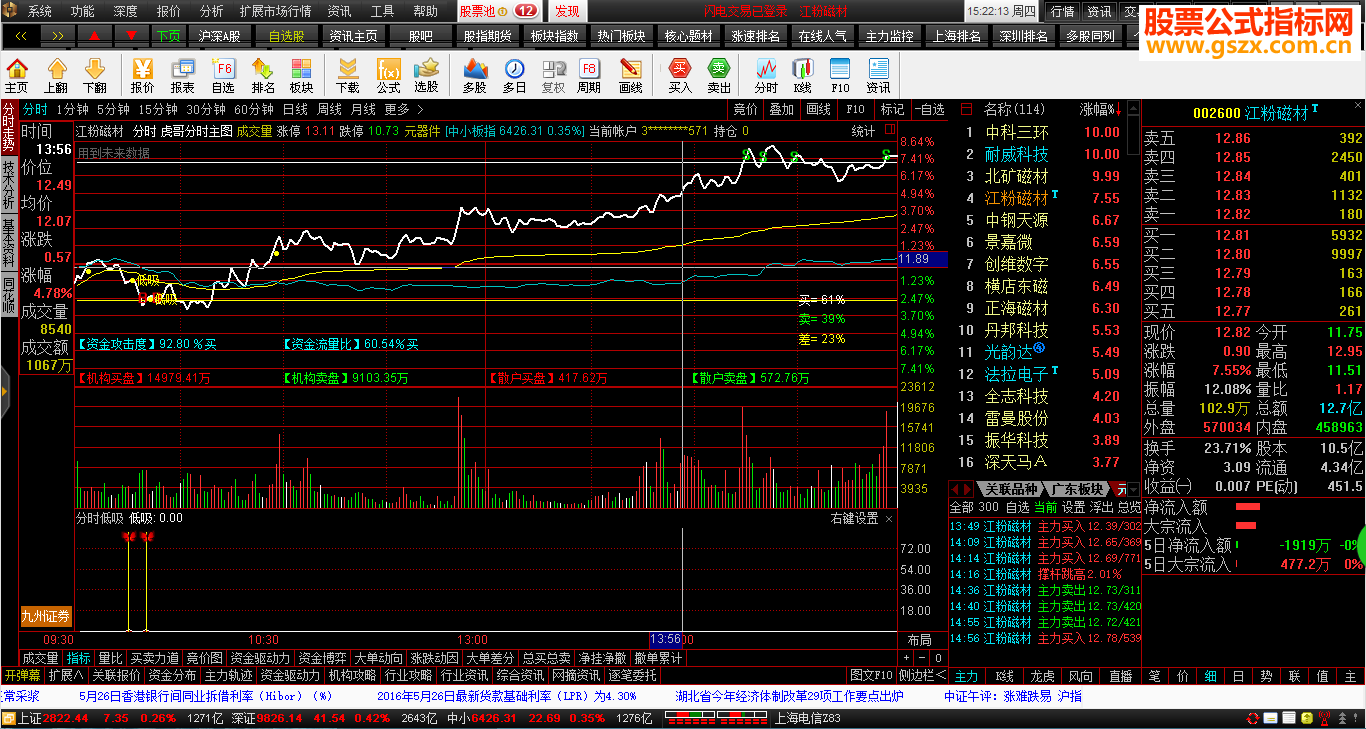The width and height of the screenshot is (1366, 729).
Task: Click the double-left back arrows button
Action: (x=21, y=35)
